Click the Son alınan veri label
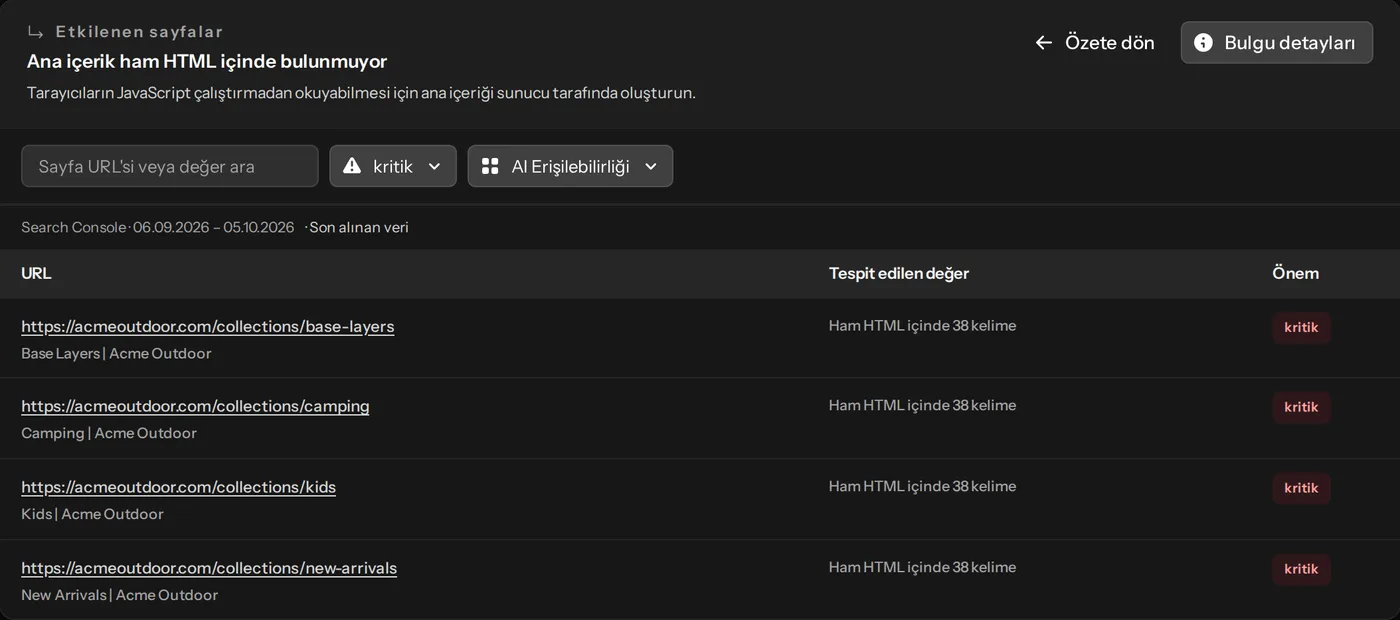The width and height of the screenshot is (1400, 620). pyautogui.click(x=358, y=227)
